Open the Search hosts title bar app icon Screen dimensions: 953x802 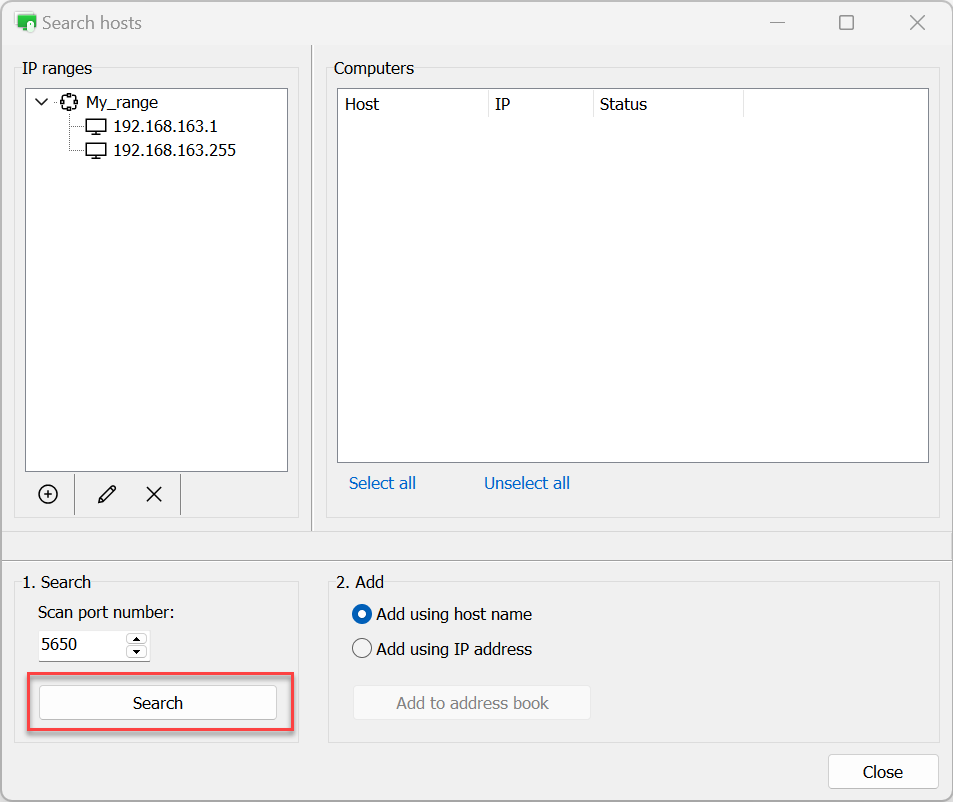(x=26, y=22)
